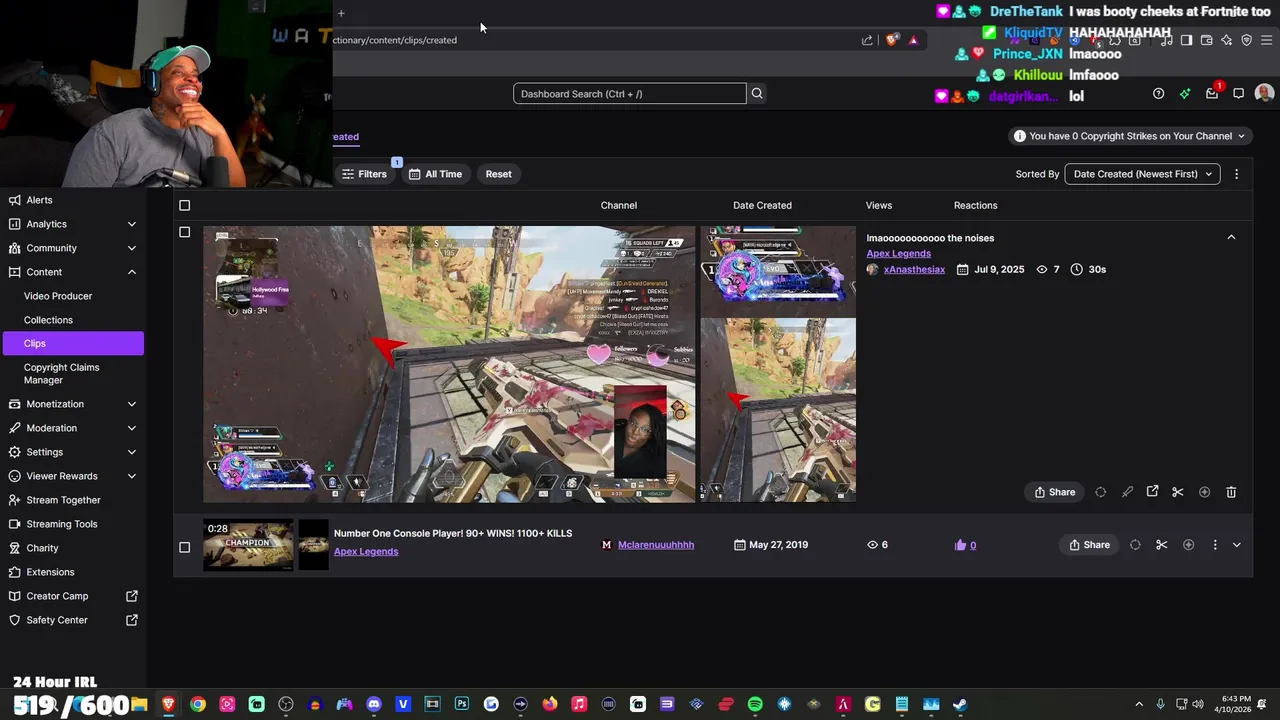
Task: Expand the May 27, 2019 clip row
Action: (x=1237, y=545)
